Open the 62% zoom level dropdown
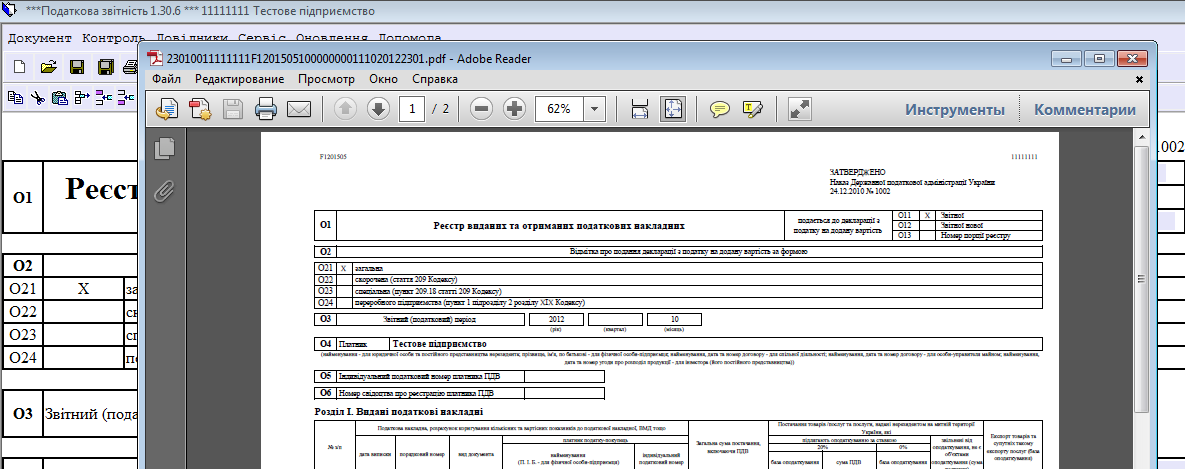Image resolution: width=1185 pixels, height=469 pixels. (x=595, y=109)
